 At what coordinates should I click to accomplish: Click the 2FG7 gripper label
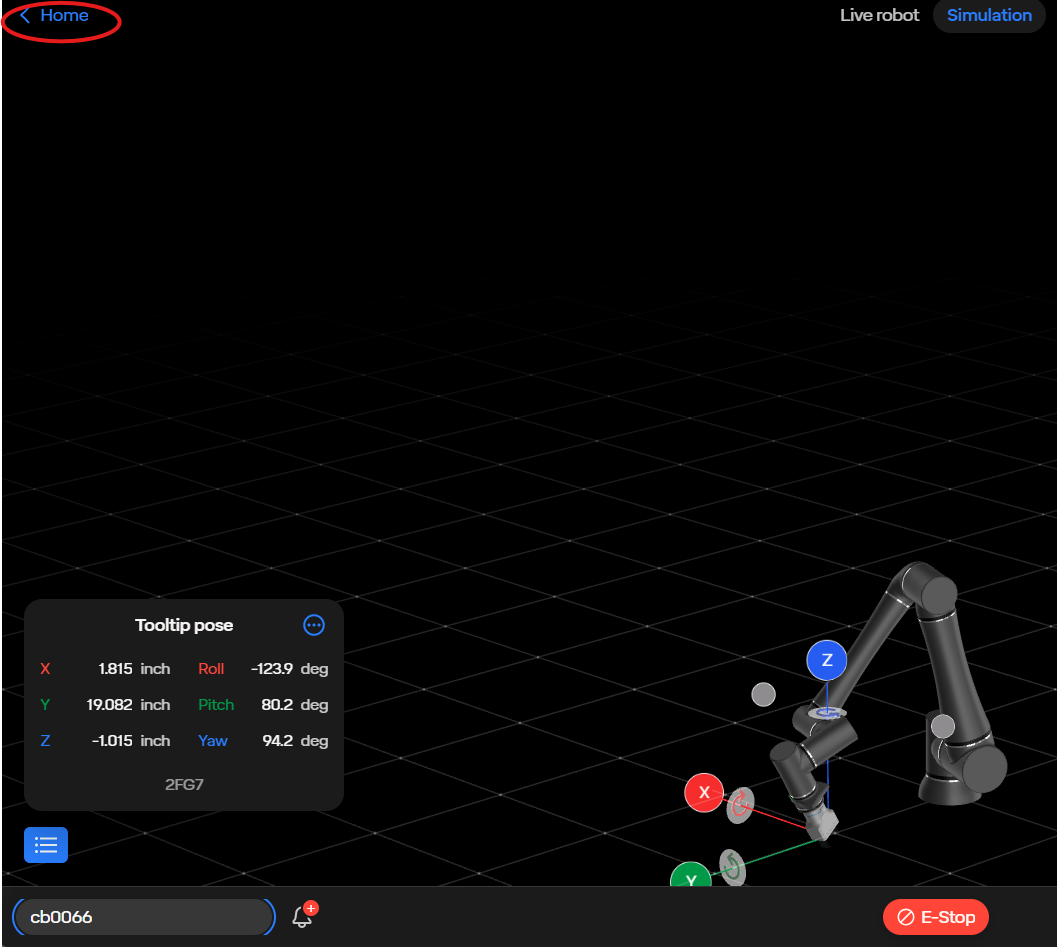coord(184,785)
